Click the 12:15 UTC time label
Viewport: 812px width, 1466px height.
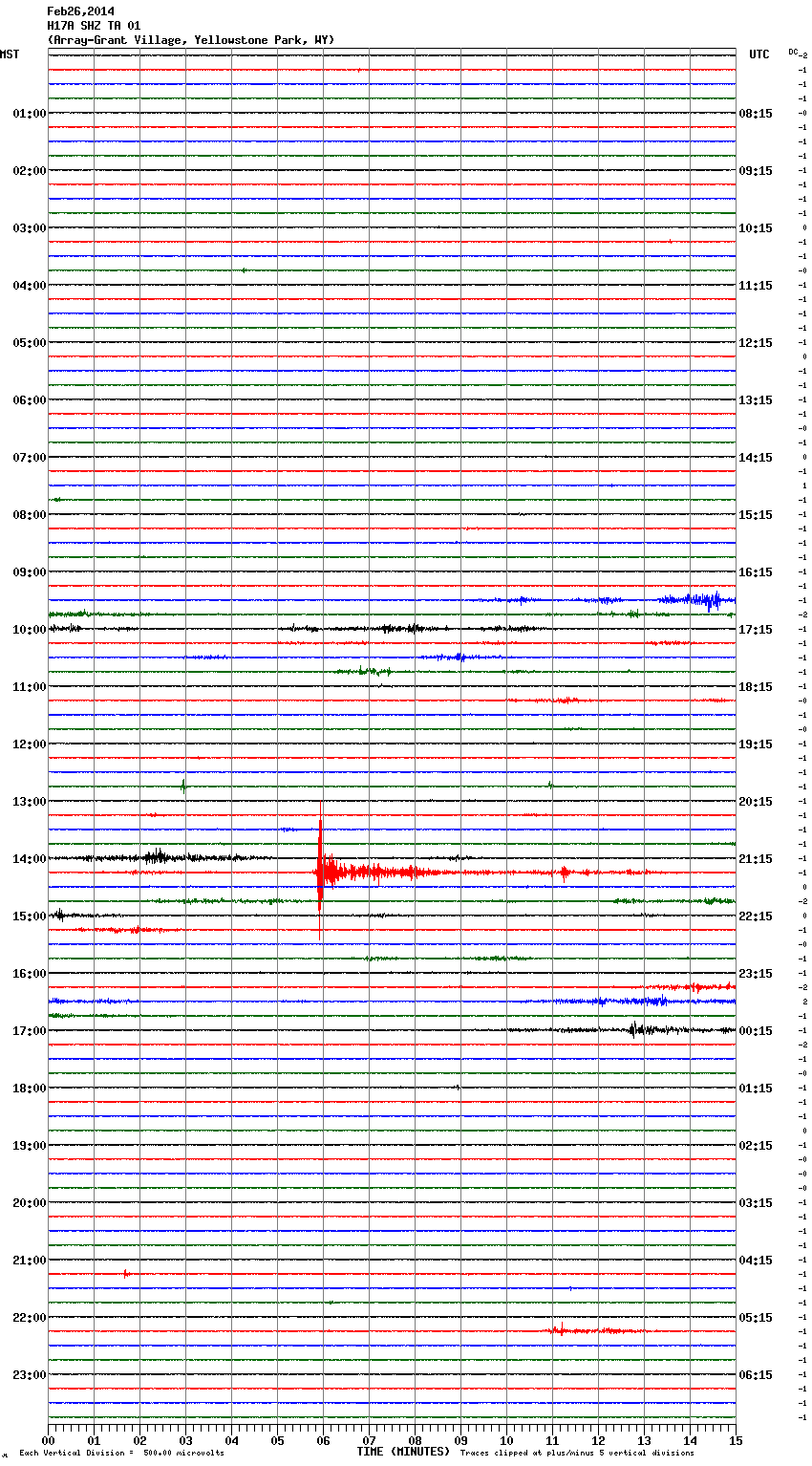(x=756, y=342)
